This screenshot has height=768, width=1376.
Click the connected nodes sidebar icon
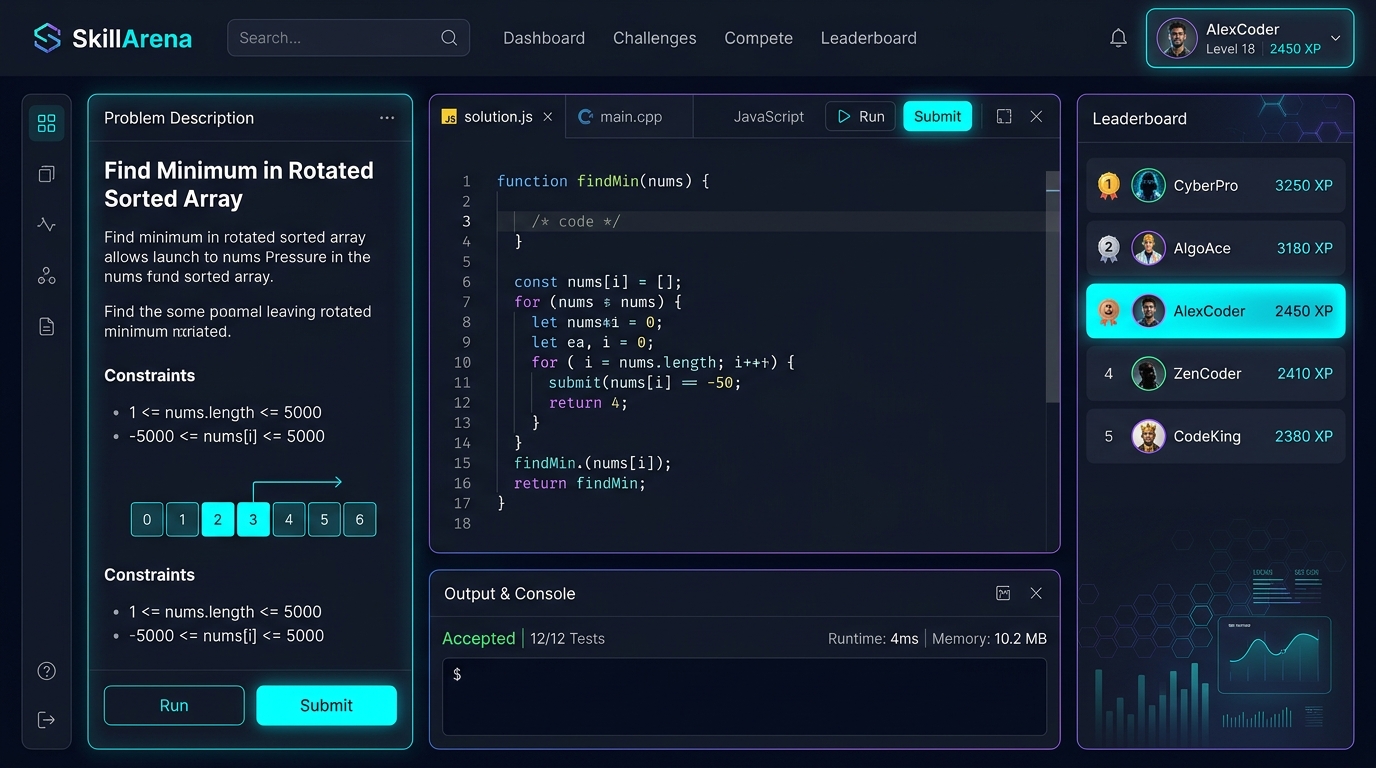coord(46,276)
